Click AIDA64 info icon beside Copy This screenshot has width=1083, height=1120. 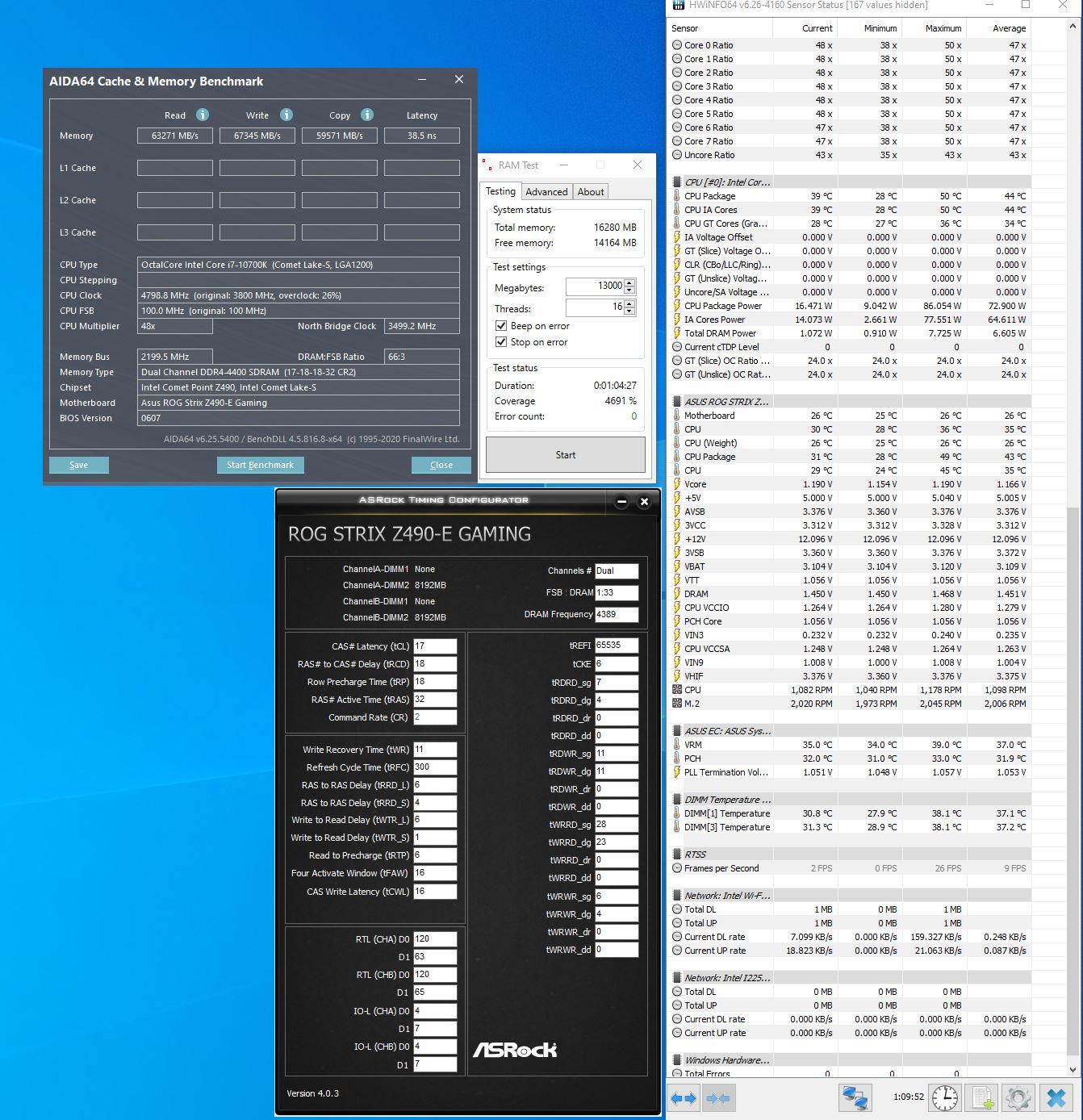[367, 115]
